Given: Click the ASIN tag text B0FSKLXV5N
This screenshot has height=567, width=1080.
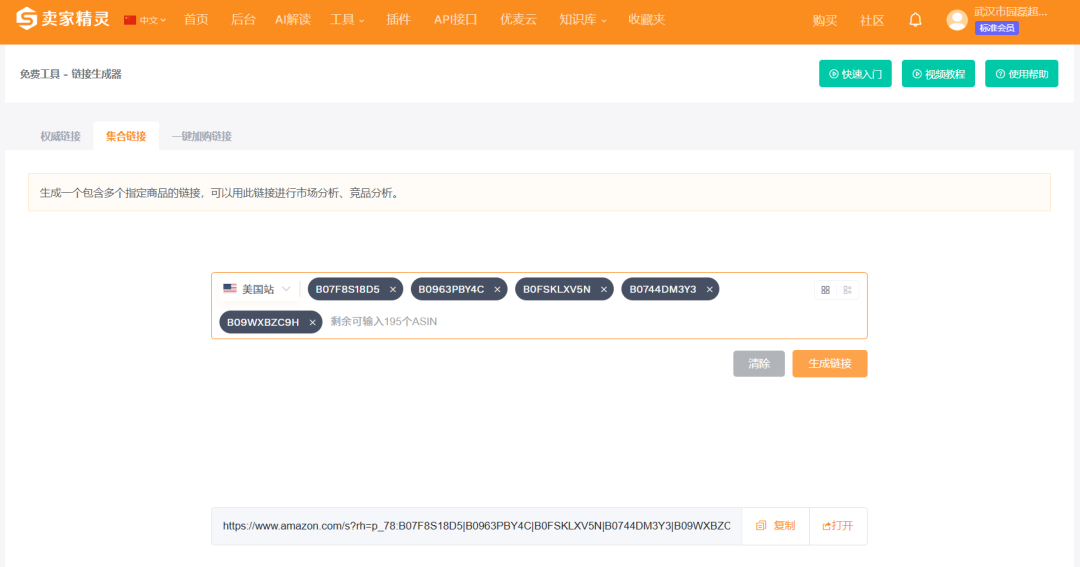Looking at the screenshot, I should [x=557, y=289].
